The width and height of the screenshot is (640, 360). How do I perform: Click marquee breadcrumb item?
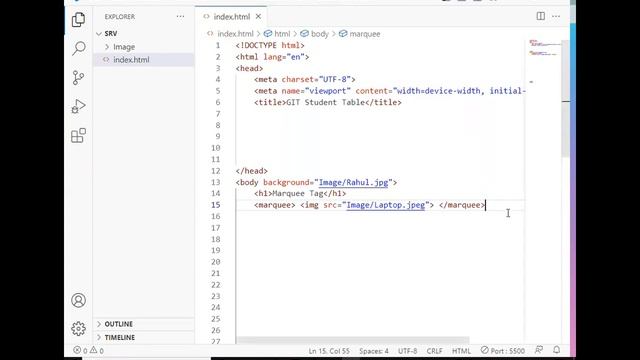[360, 34]
